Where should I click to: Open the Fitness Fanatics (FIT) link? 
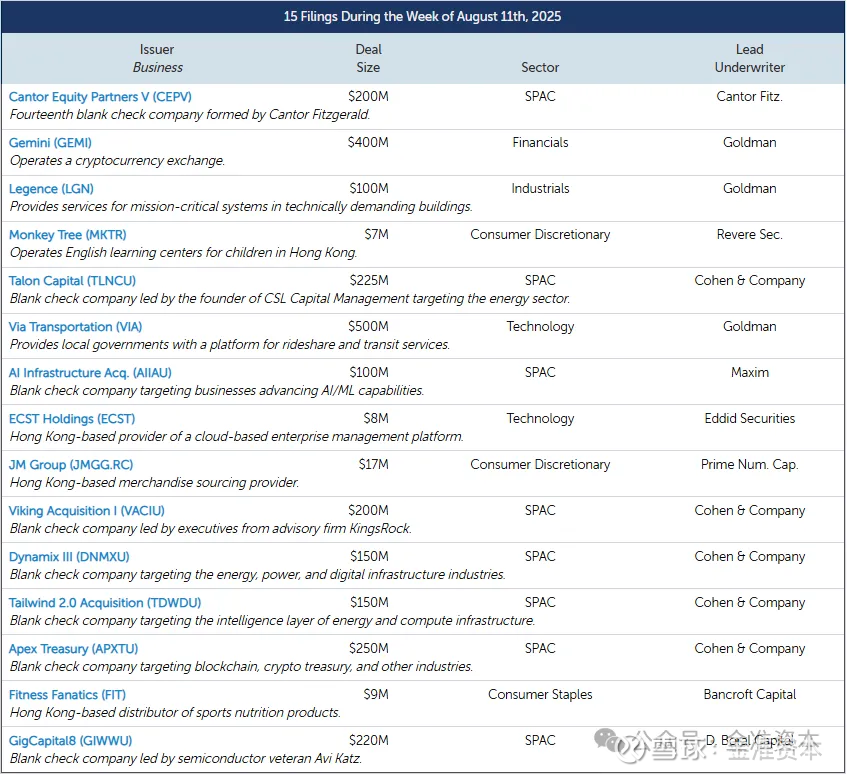[67, 695]
